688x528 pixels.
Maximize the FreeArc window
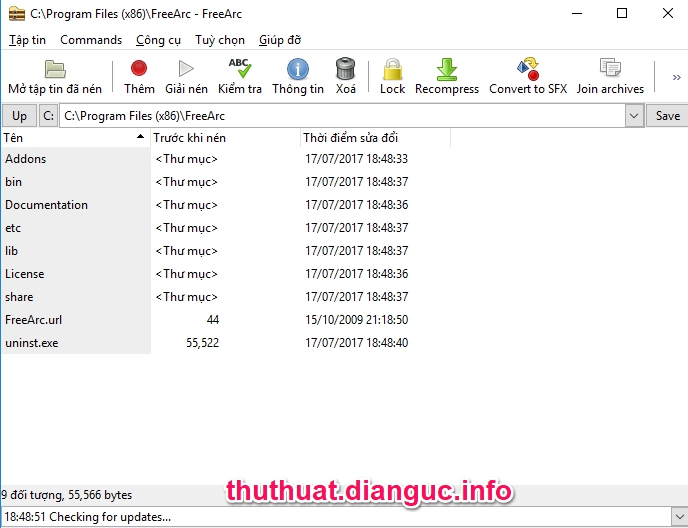tap(622, 14)
